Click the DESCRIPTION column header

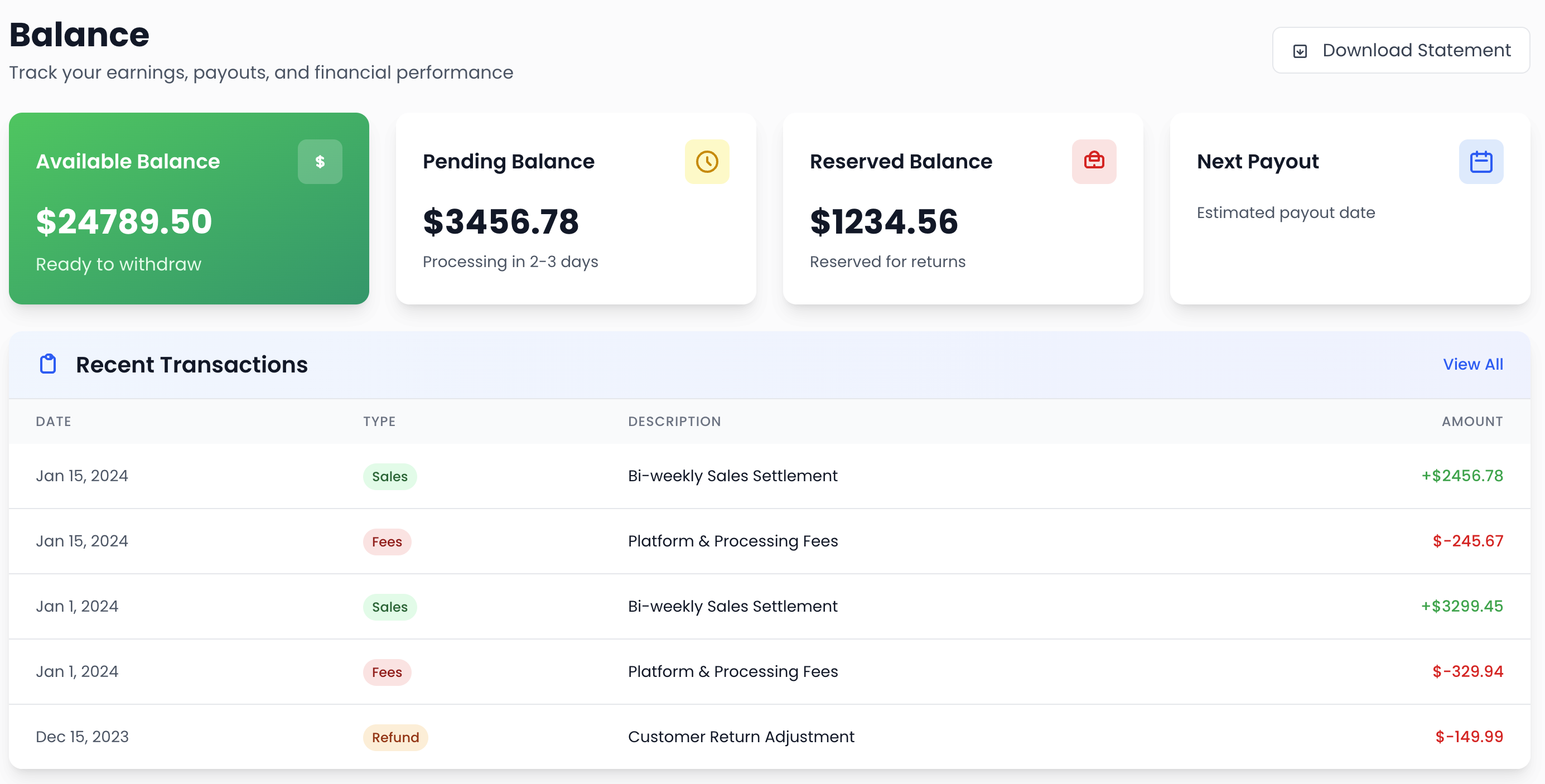pos(674,422)
